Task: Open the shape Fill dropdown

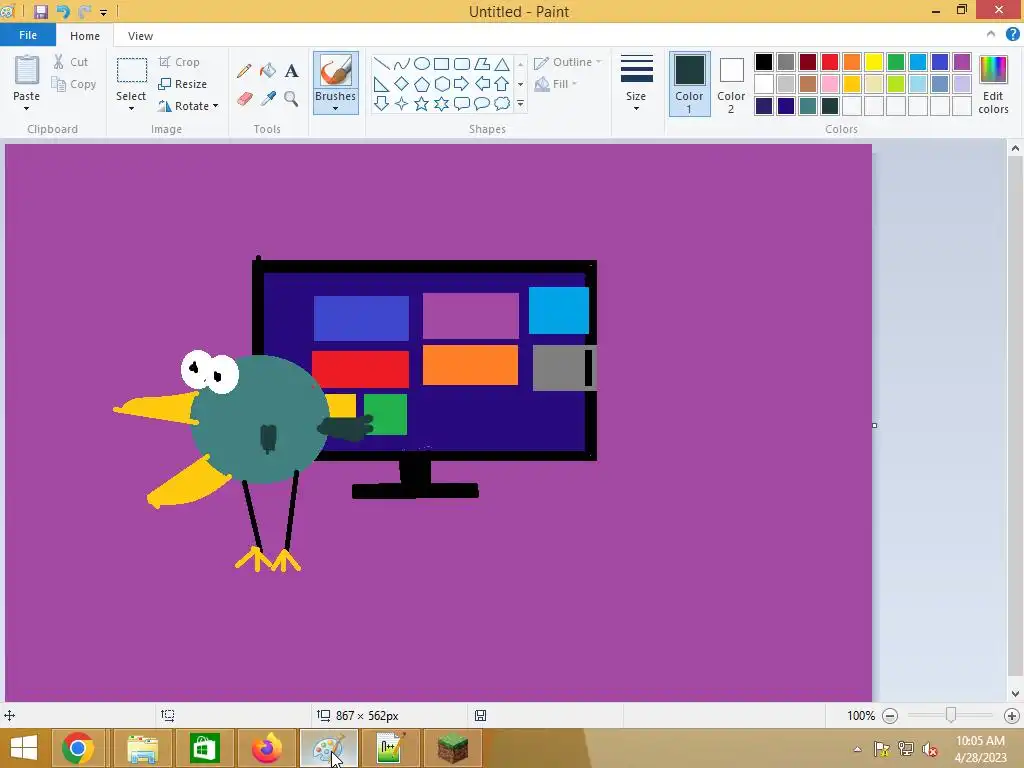Action: point(556,84)
